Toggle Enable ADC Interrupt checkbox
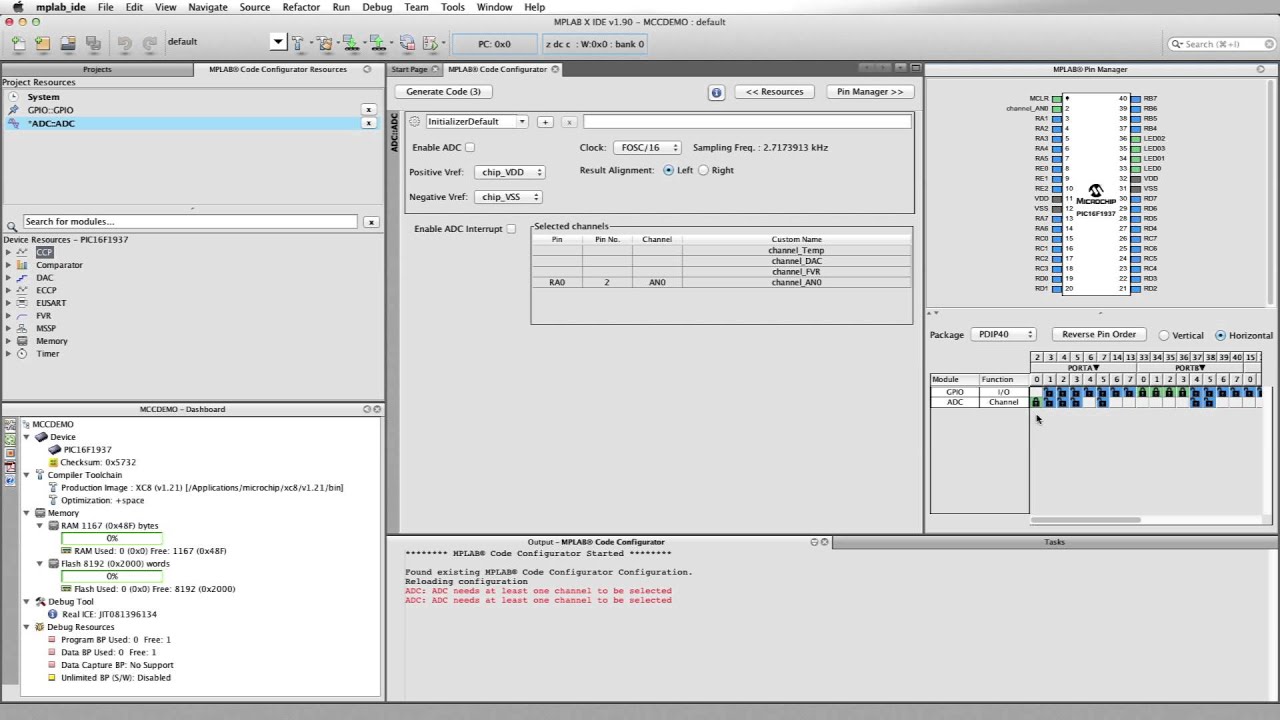Image resolution: width=1280 pixels, height=720 pixels. tap(511, 229)
